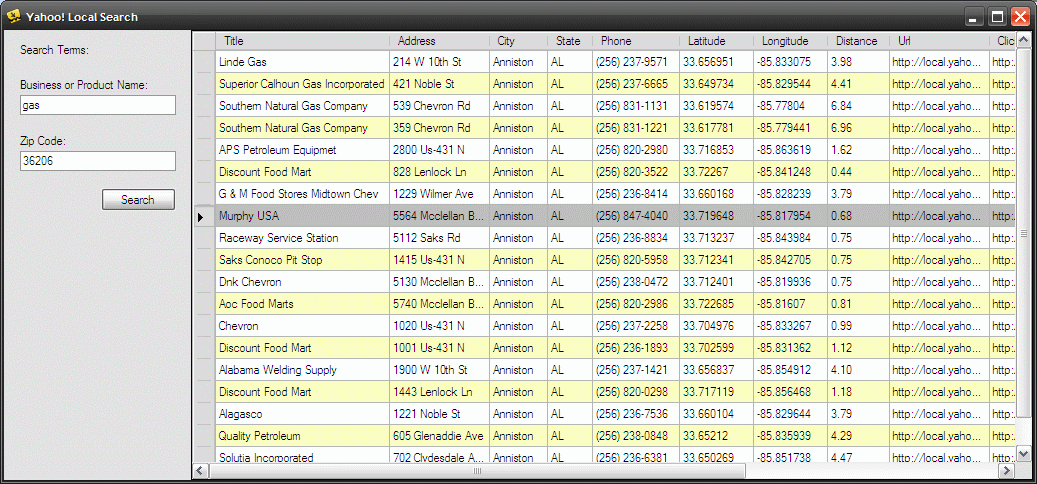Image resolution: width=1037 pixels, height=484 pixels.
Task: Click the address 1020 Us-431 N
Action: tap(439, 326)
